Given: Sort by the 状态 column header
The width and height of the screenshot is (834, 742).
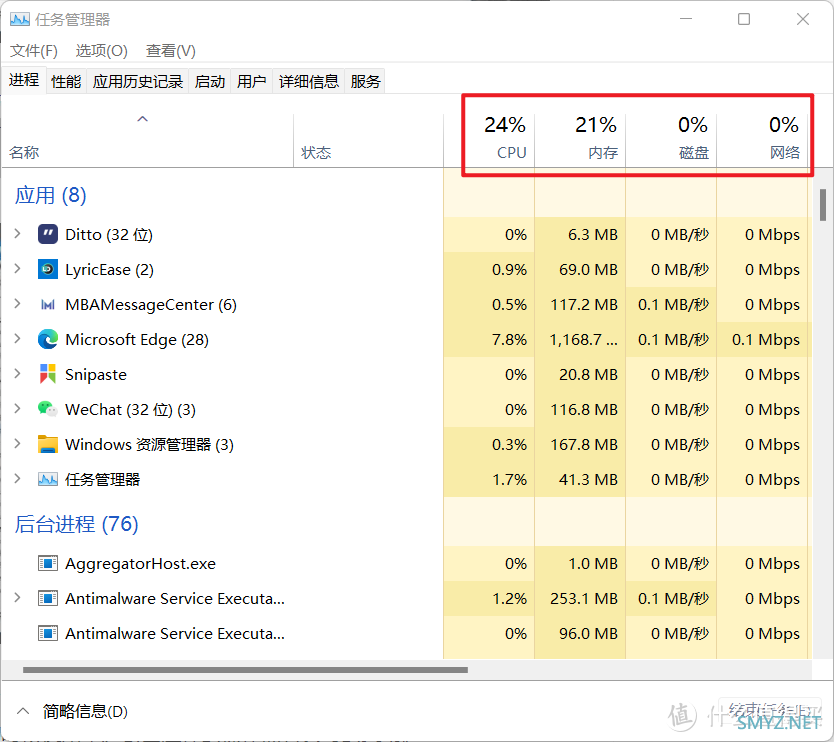Looking at the screenshot, I should point(368,140).
